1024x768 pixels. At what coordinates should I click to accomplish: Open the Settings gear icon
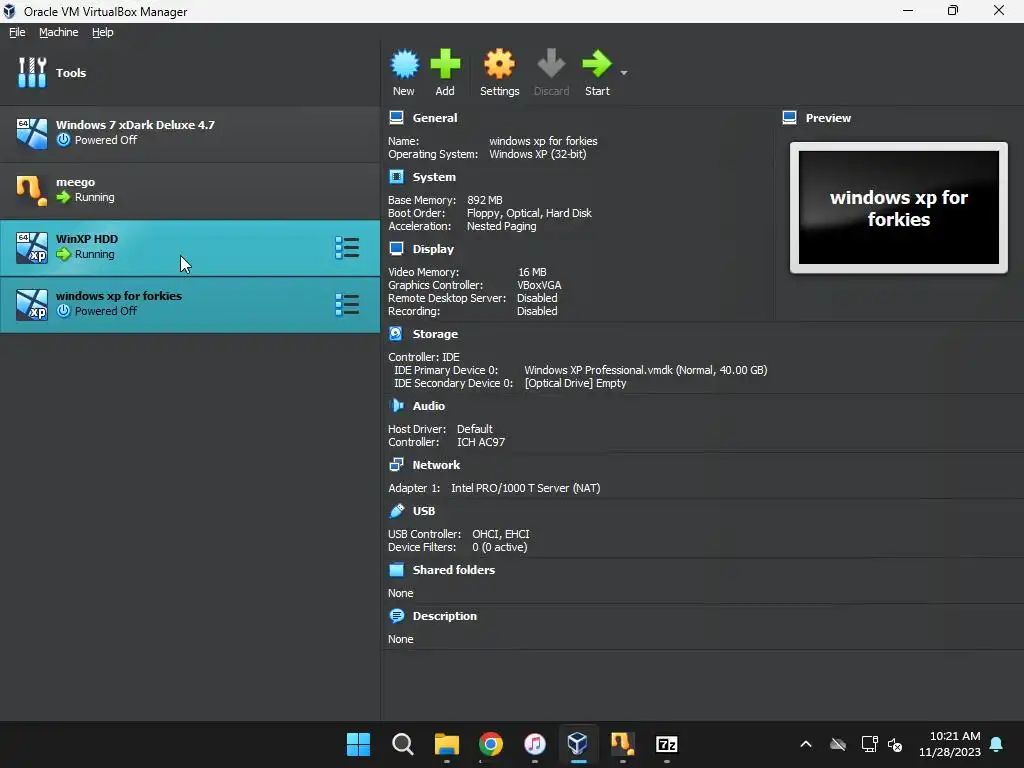pos(500,64)
